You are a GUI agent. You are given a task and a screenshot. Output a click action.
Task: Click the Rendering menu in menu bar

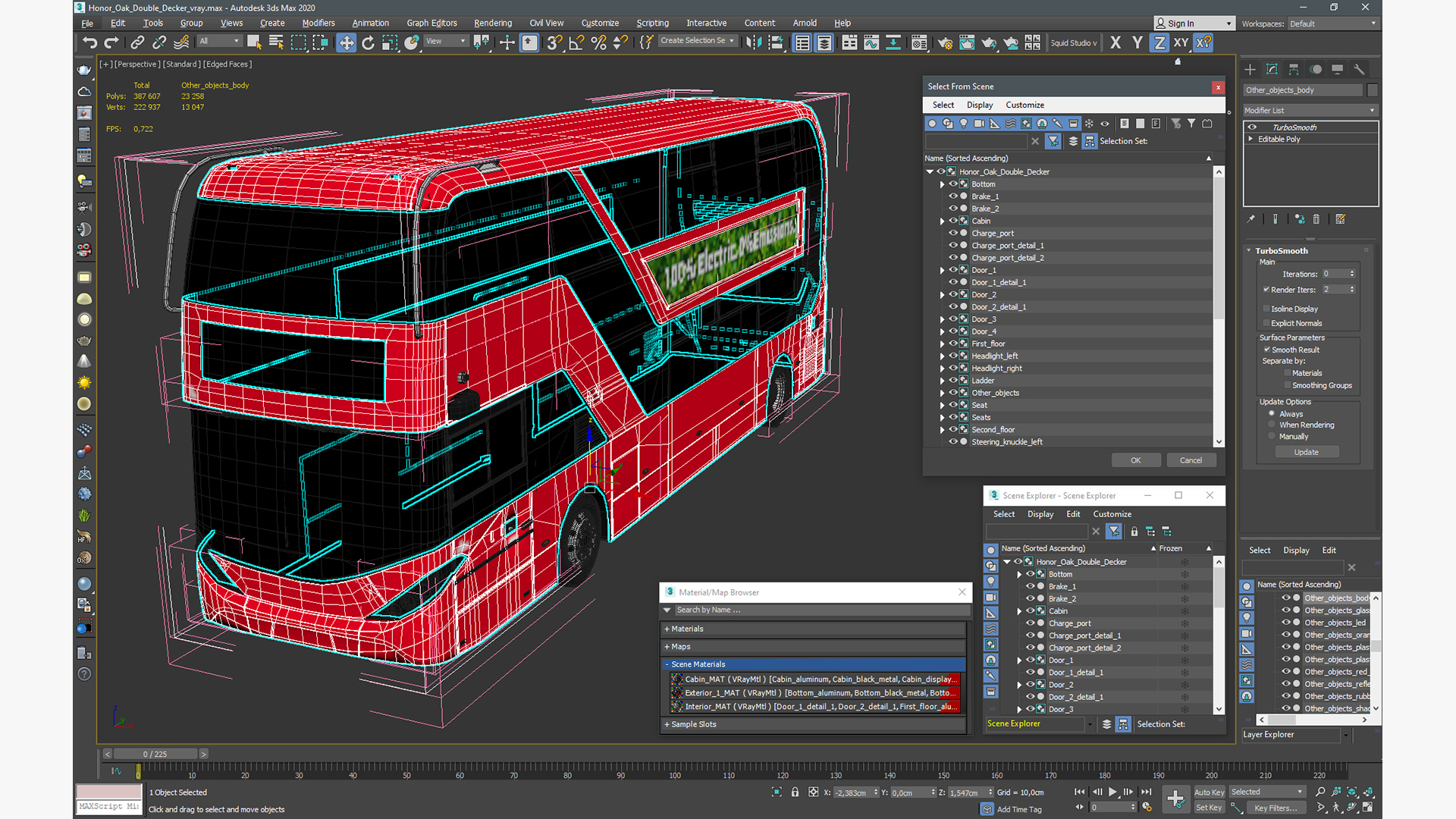point(492,22)
